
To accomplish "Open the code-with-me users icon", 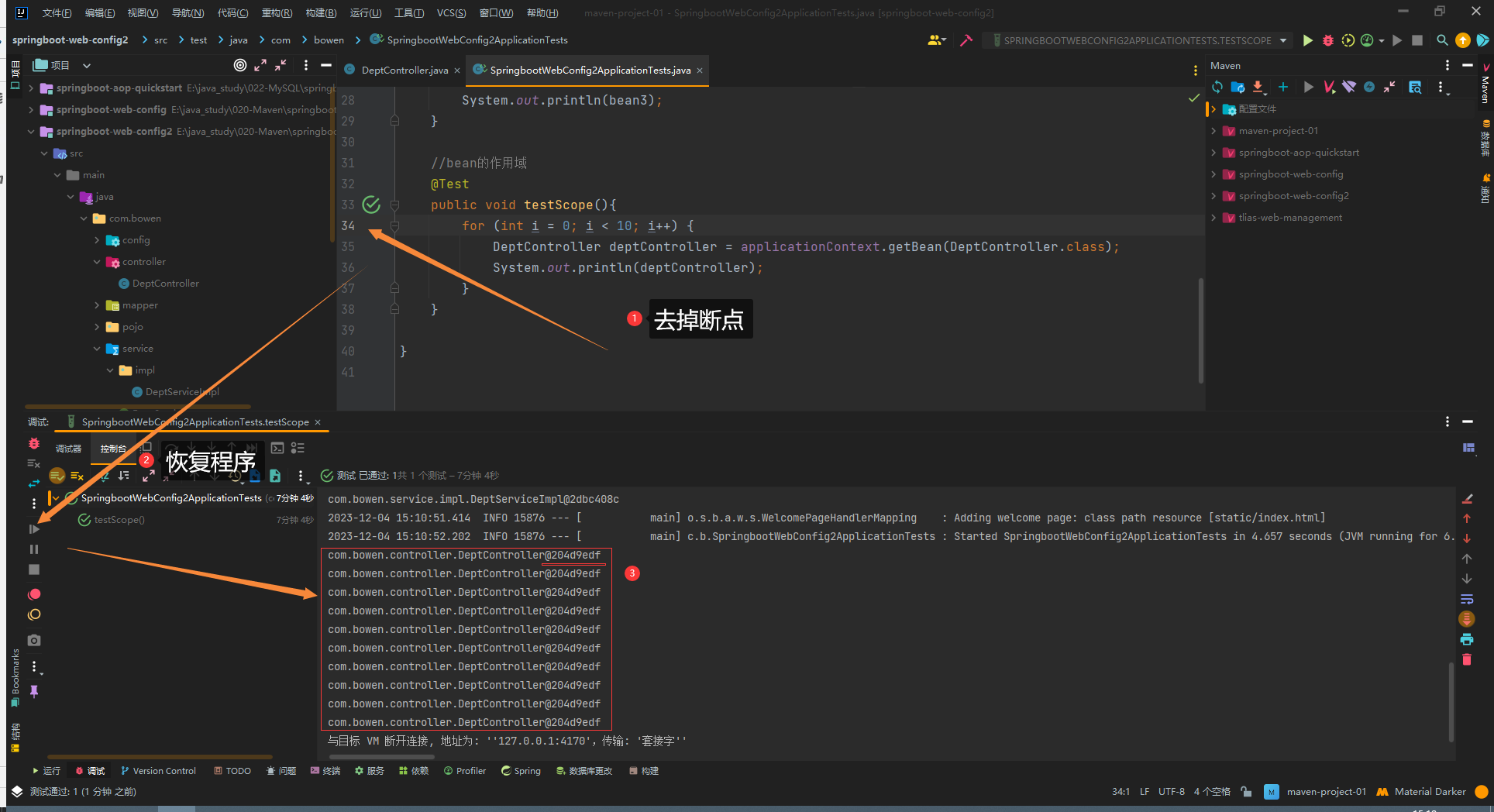I will click(x=936, y=40).
